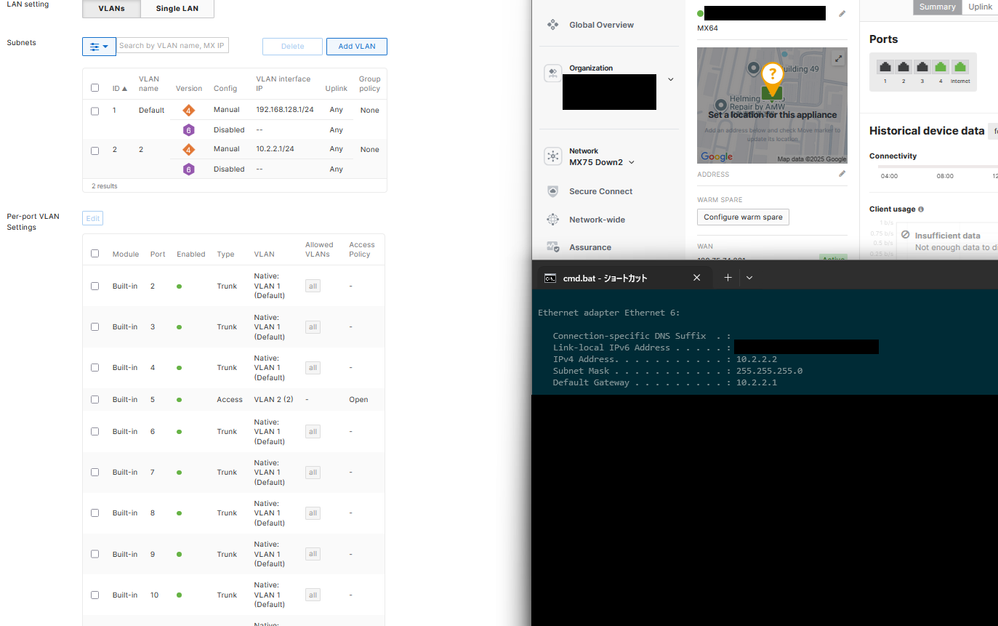The height and width of the screenshot is (626, 998).
Task: Select all subnets with the header checkbox
Action: 95,88
